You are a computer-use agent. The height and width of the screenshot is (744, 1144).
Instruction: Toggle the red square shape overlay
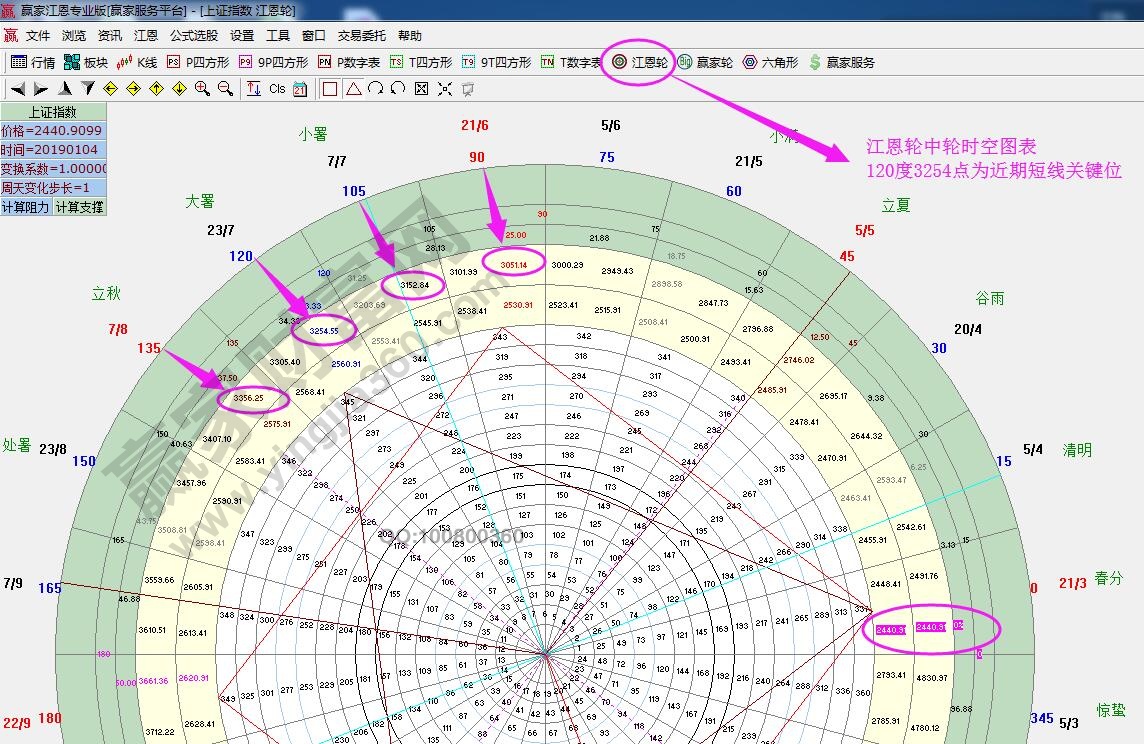click(330, 89)
